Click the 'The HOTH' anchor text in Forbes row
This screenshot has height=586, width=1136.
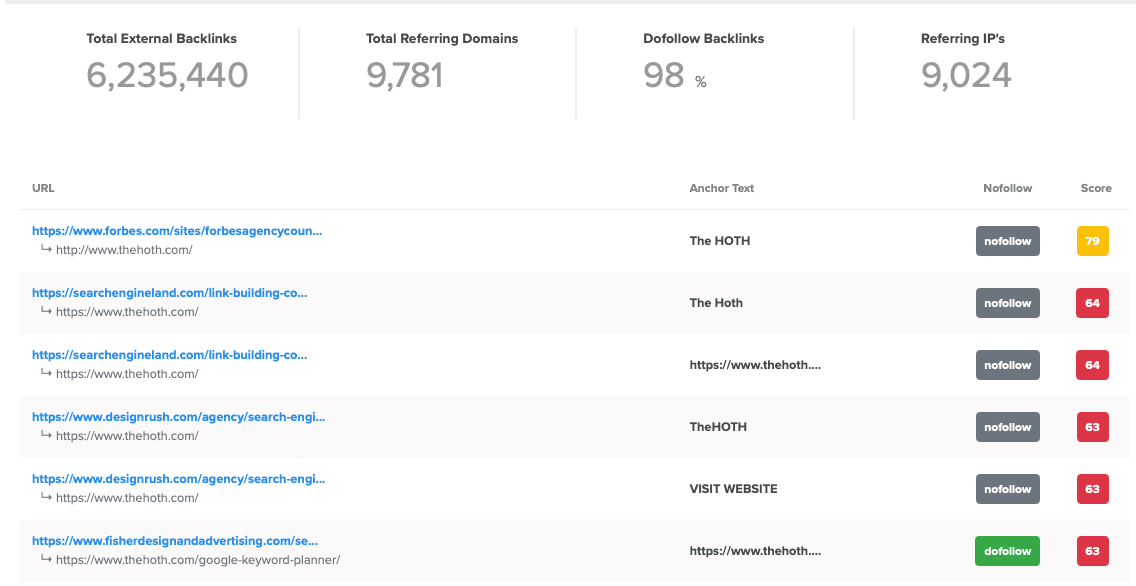point(719,241)
